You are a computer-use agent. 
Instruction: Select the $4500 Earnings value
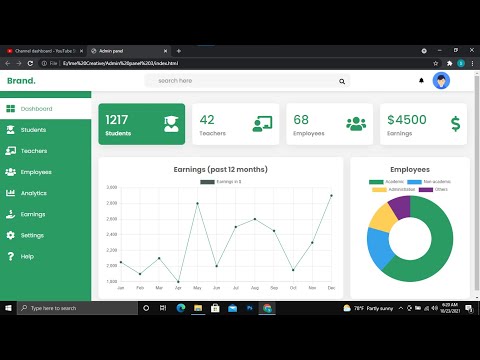click(x=407, y=120)
